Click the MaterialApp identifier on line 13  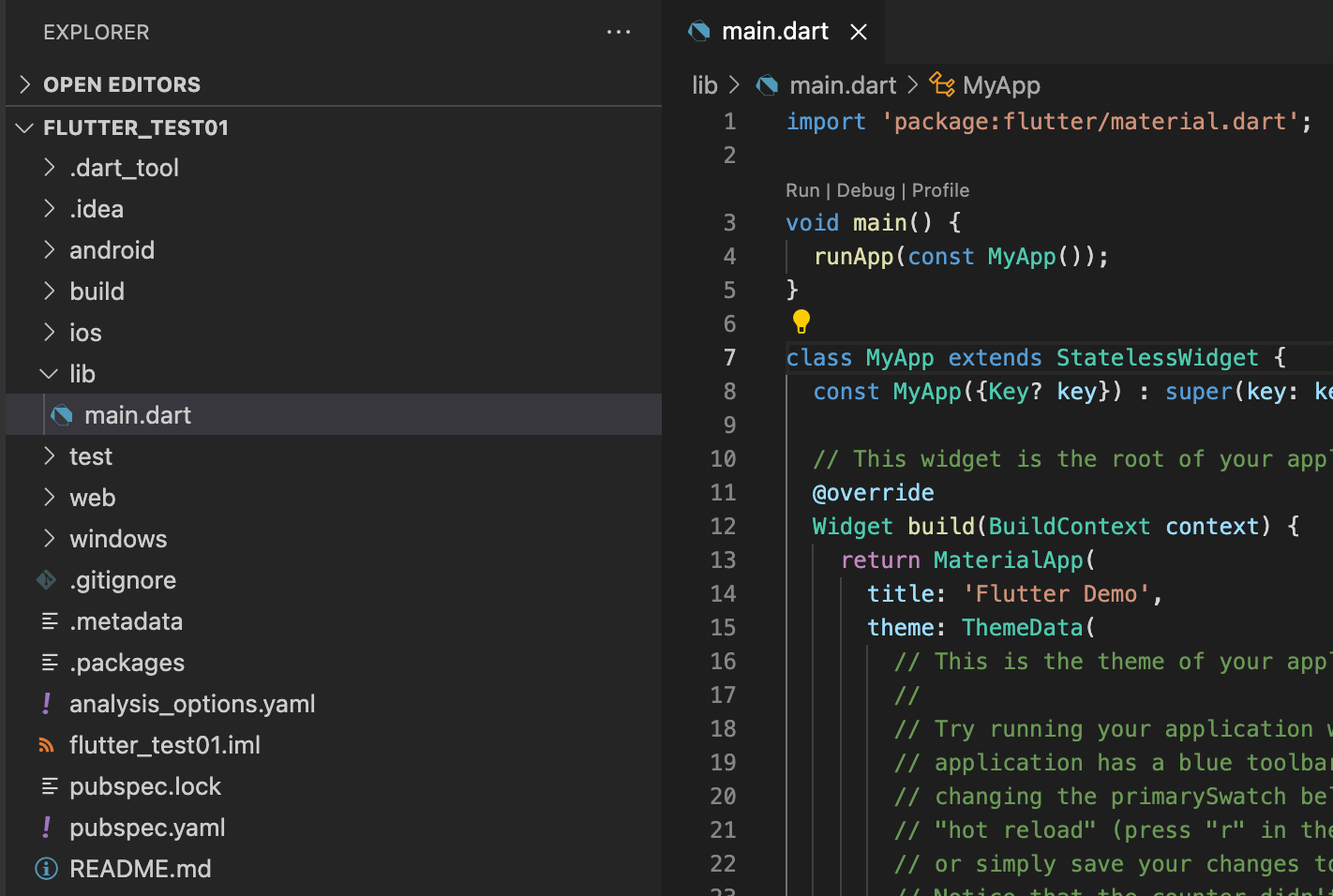(x=1008, y=560)
